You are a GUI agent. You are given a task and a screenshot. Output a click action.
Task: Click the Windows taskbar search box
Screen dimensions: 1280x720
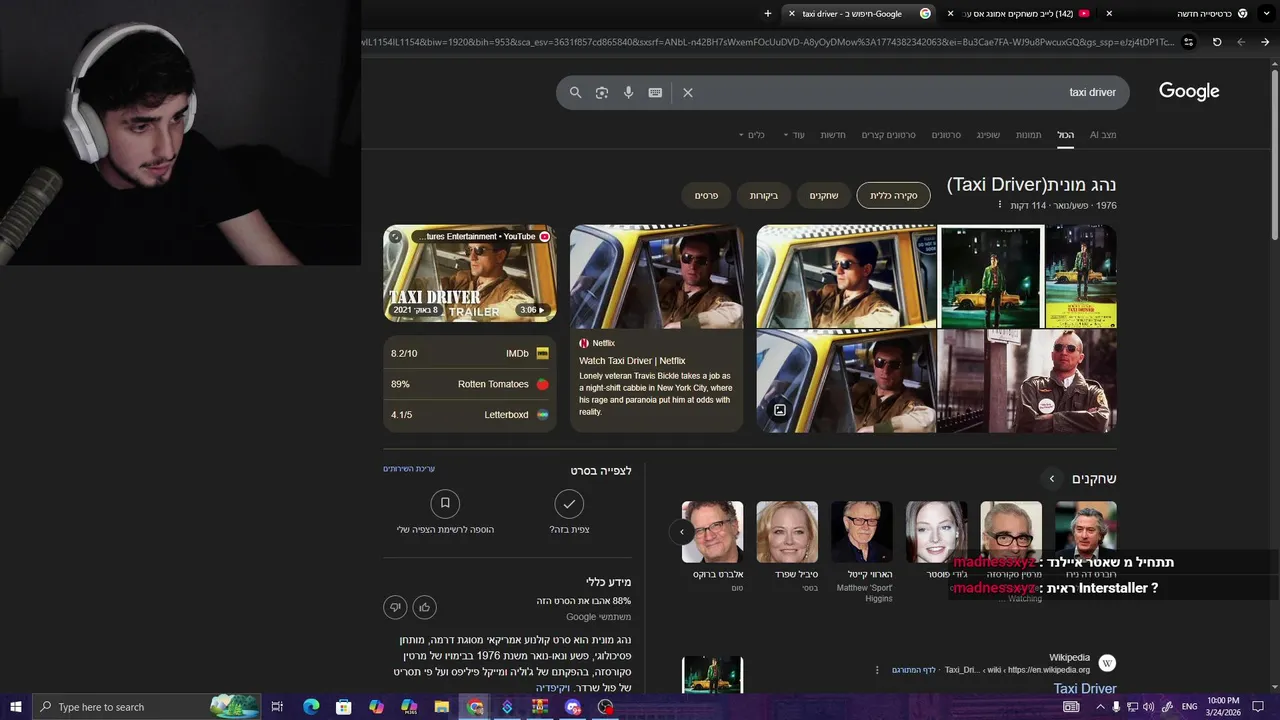point(145,707)
